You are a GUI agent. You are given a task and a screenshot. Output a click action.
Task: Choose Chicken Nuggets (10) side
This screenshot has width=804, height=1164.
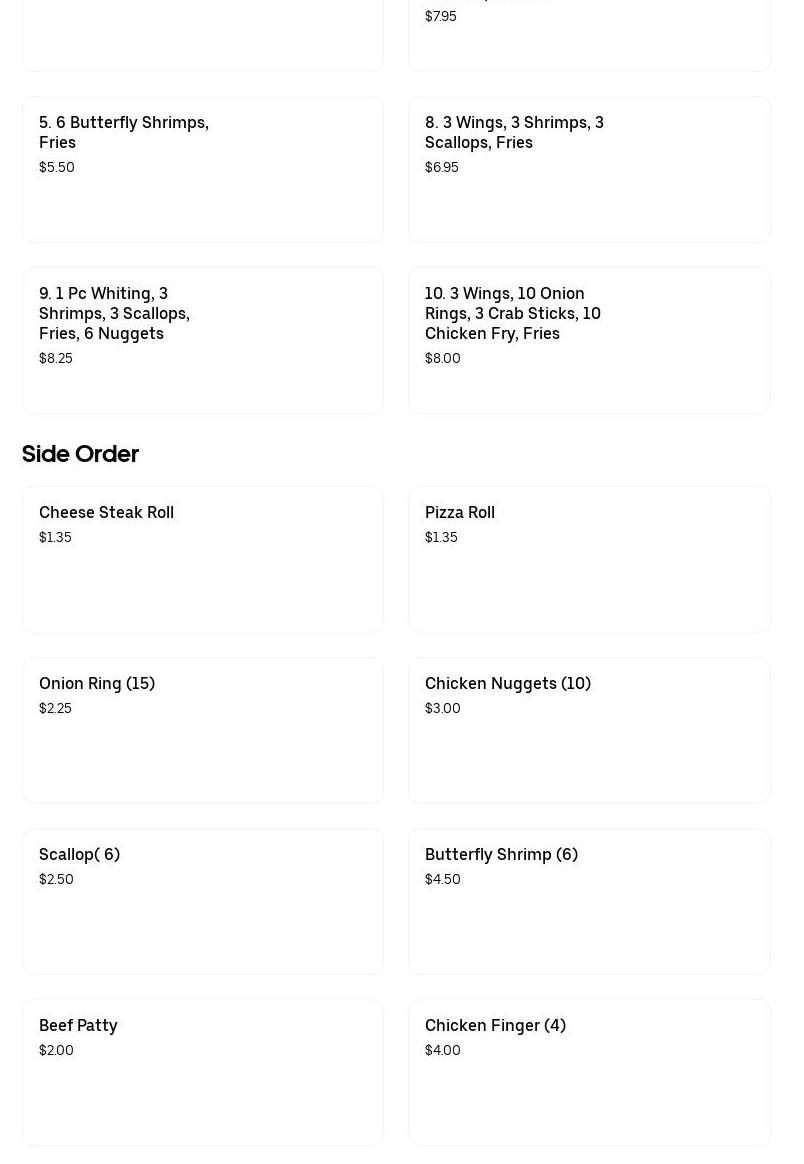coord(589,730)
